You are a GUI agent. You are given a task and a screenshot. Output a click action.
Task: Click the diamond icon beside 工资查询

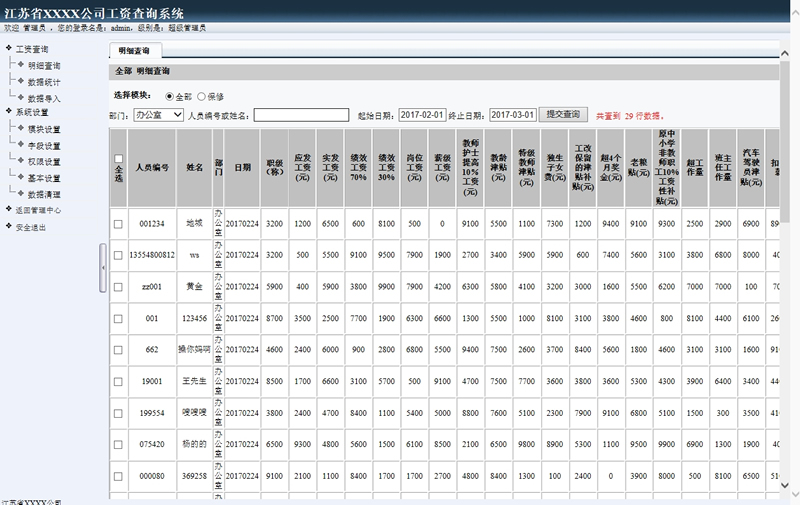[x=9, y=49]
